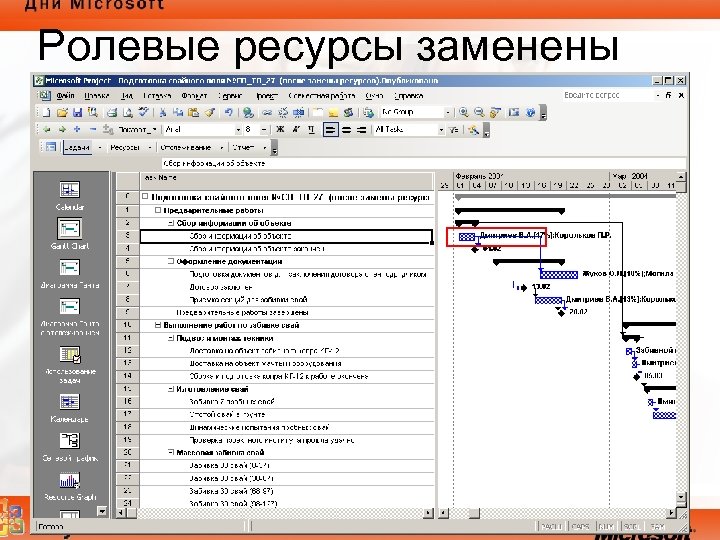
Task: Open the font size 8 dropdown
Action: [x=264, y=130]
